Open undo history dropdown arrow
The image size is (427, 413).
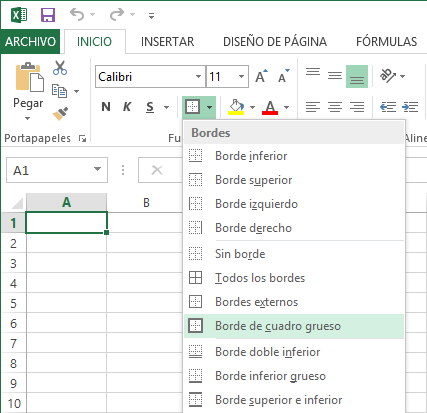tap(92, 14)
